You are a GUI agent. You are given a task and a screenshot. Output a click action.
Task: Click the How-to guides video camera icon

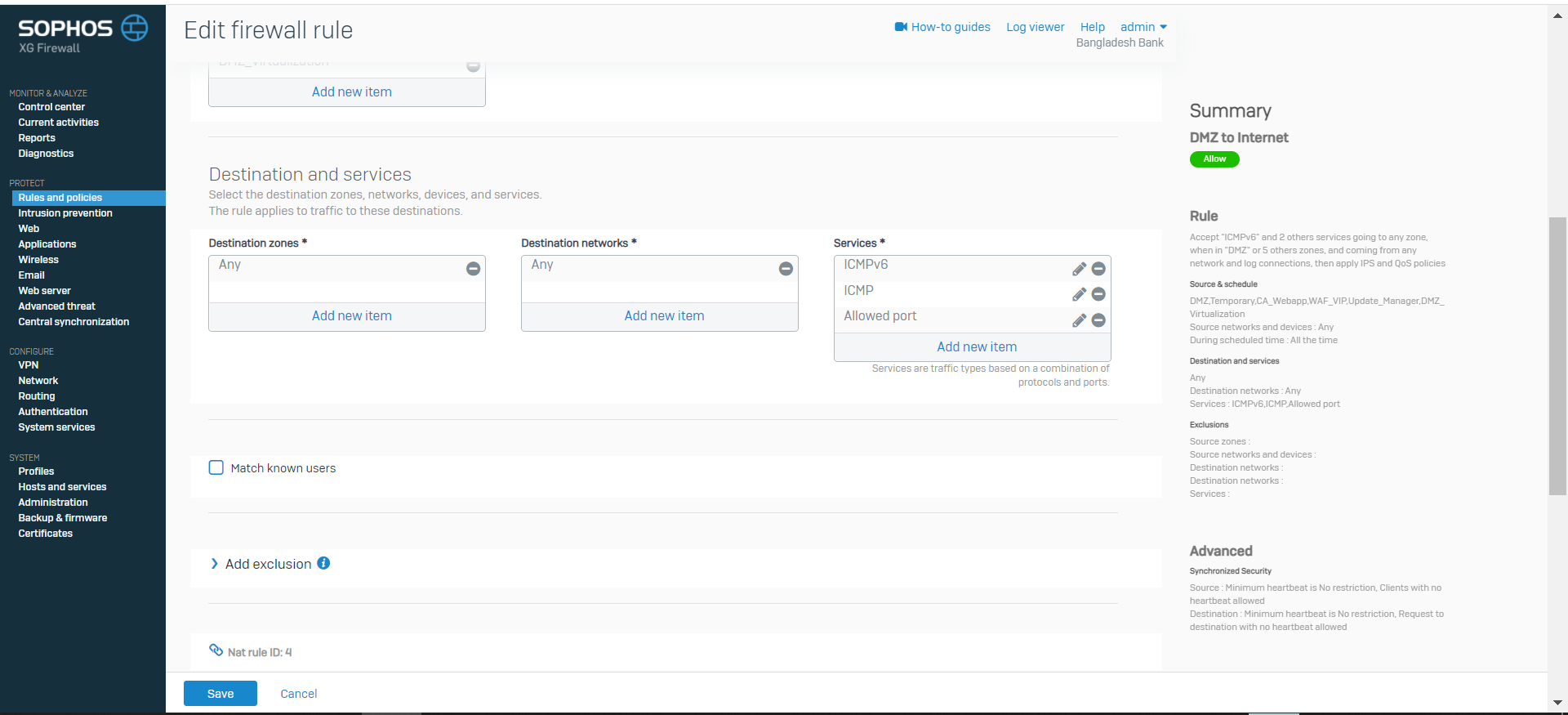pos(901,27)
